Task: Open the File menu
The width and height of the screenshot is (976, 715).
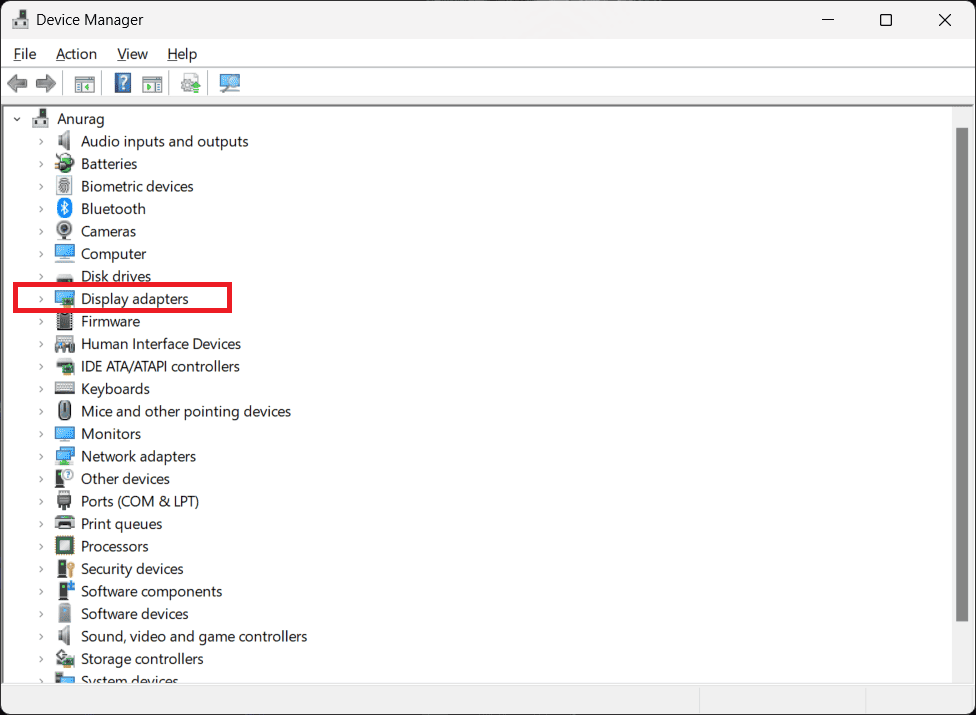Action: point(25,54)
